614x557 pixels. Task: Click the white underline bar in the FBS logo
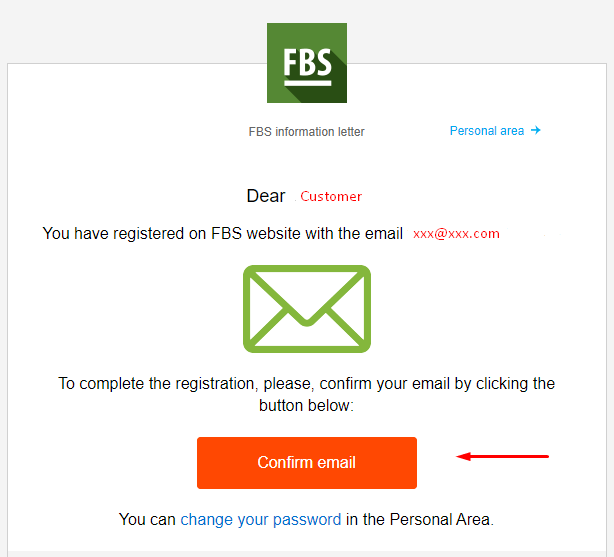coord(306,83)
